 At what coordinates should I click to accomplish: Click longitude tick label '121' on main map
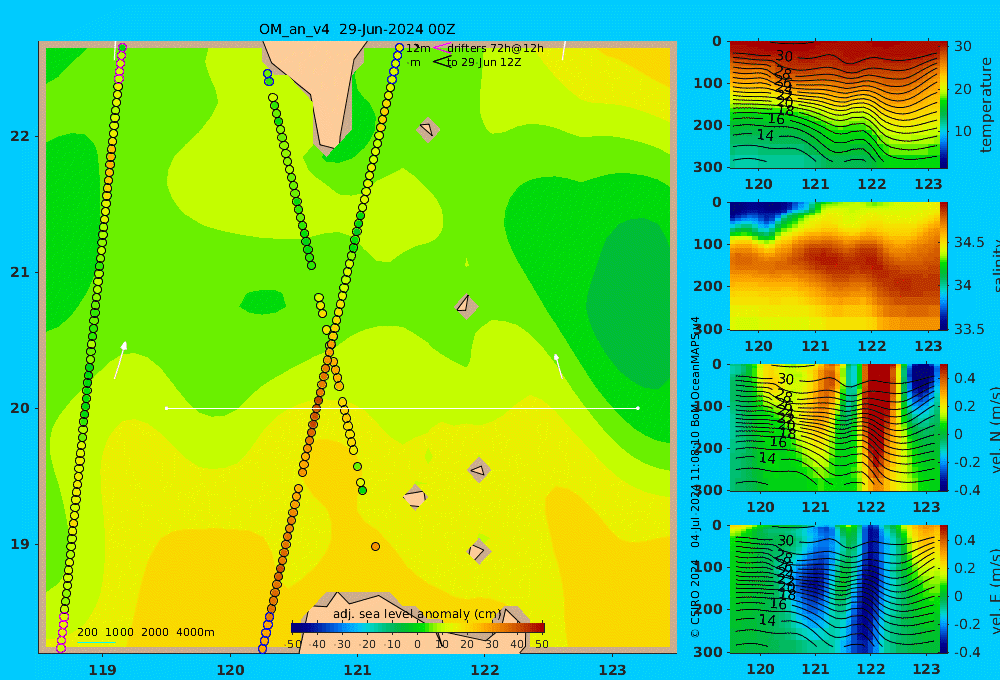coord(358,670)
